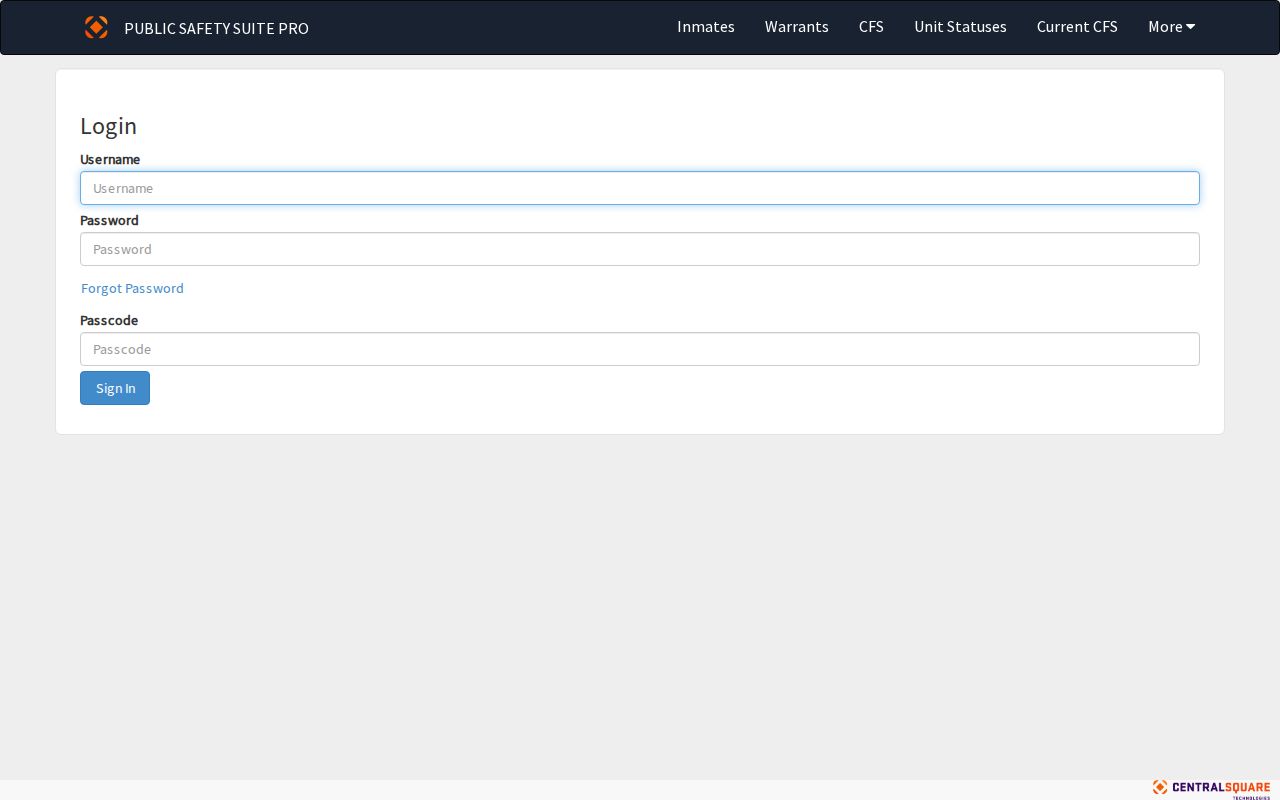
Task: Click the Username field label
Action: [110, 159]
